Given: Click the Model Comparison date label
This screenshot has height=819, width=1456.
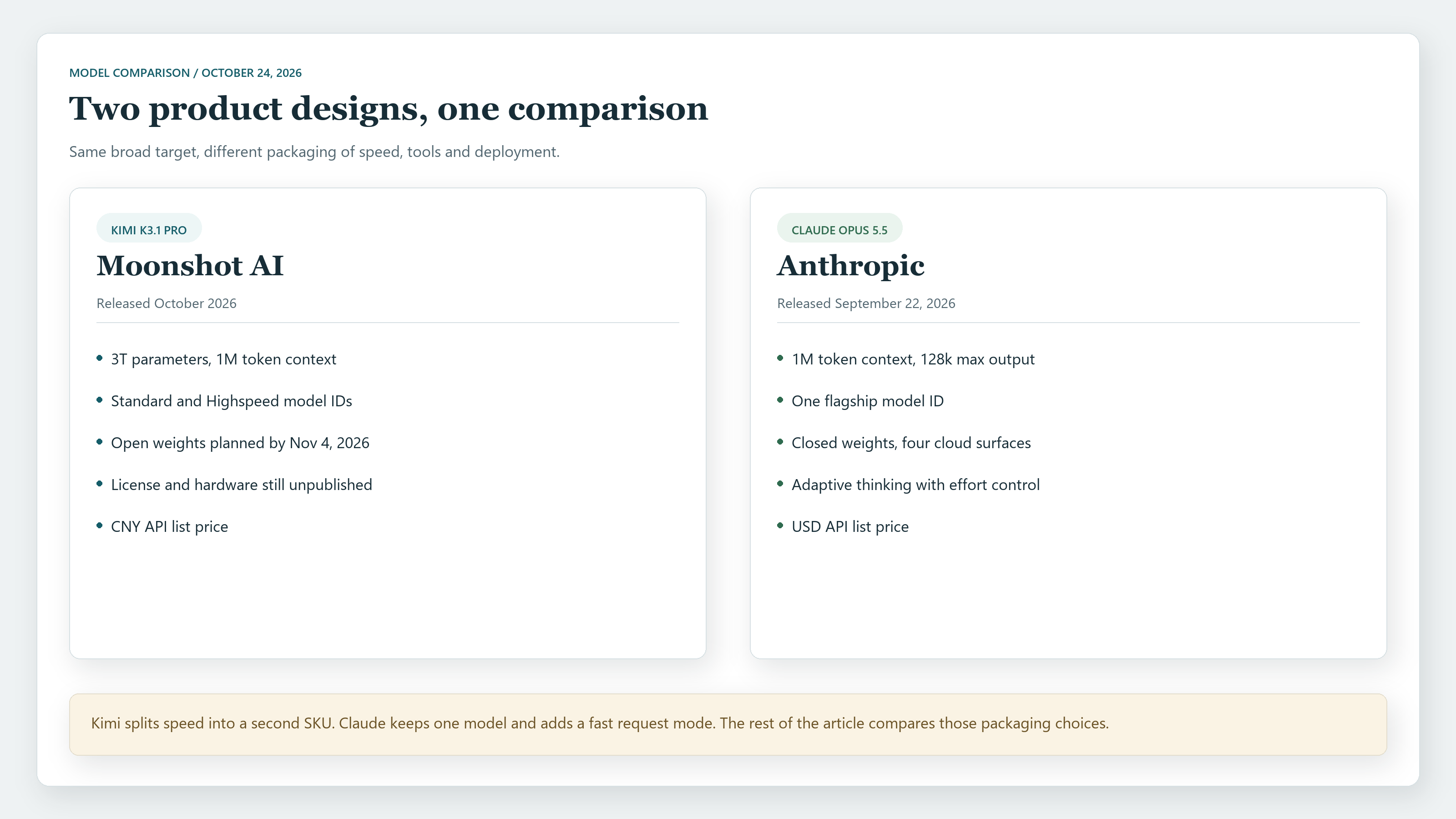Looking at the screenshot, I should [x=185, y=73].
